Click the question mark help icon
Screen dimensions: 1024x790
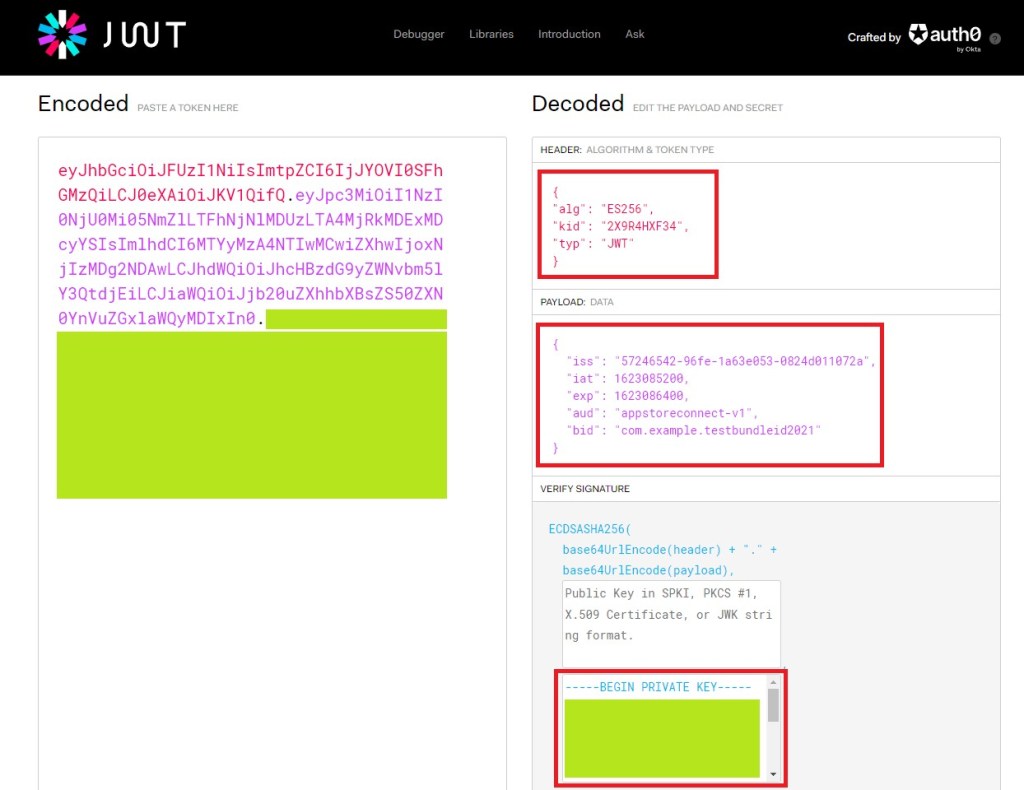click(995, 38)
